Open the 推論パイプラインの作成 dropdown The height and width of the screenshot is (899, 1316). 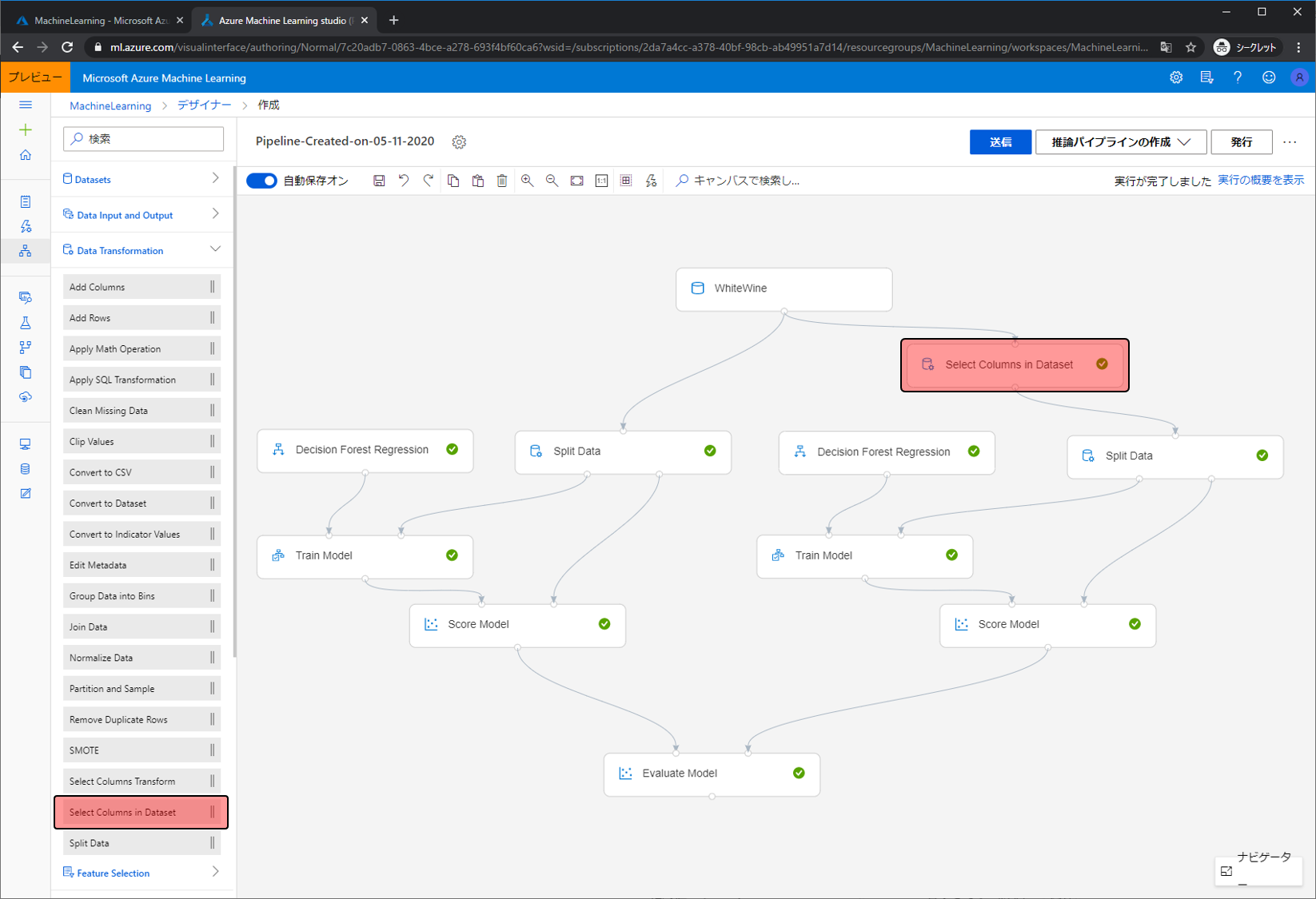coord(1119,142)
